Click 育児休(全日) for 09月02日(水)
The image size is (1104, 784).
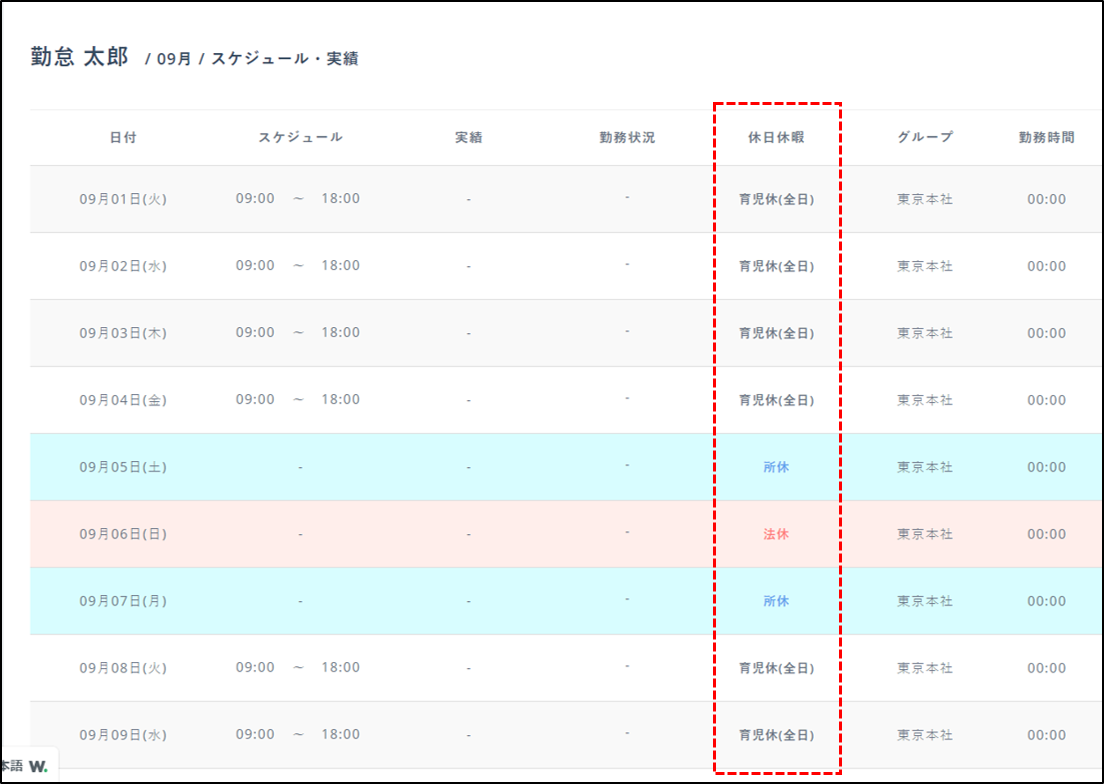click(x=776, y=266)
